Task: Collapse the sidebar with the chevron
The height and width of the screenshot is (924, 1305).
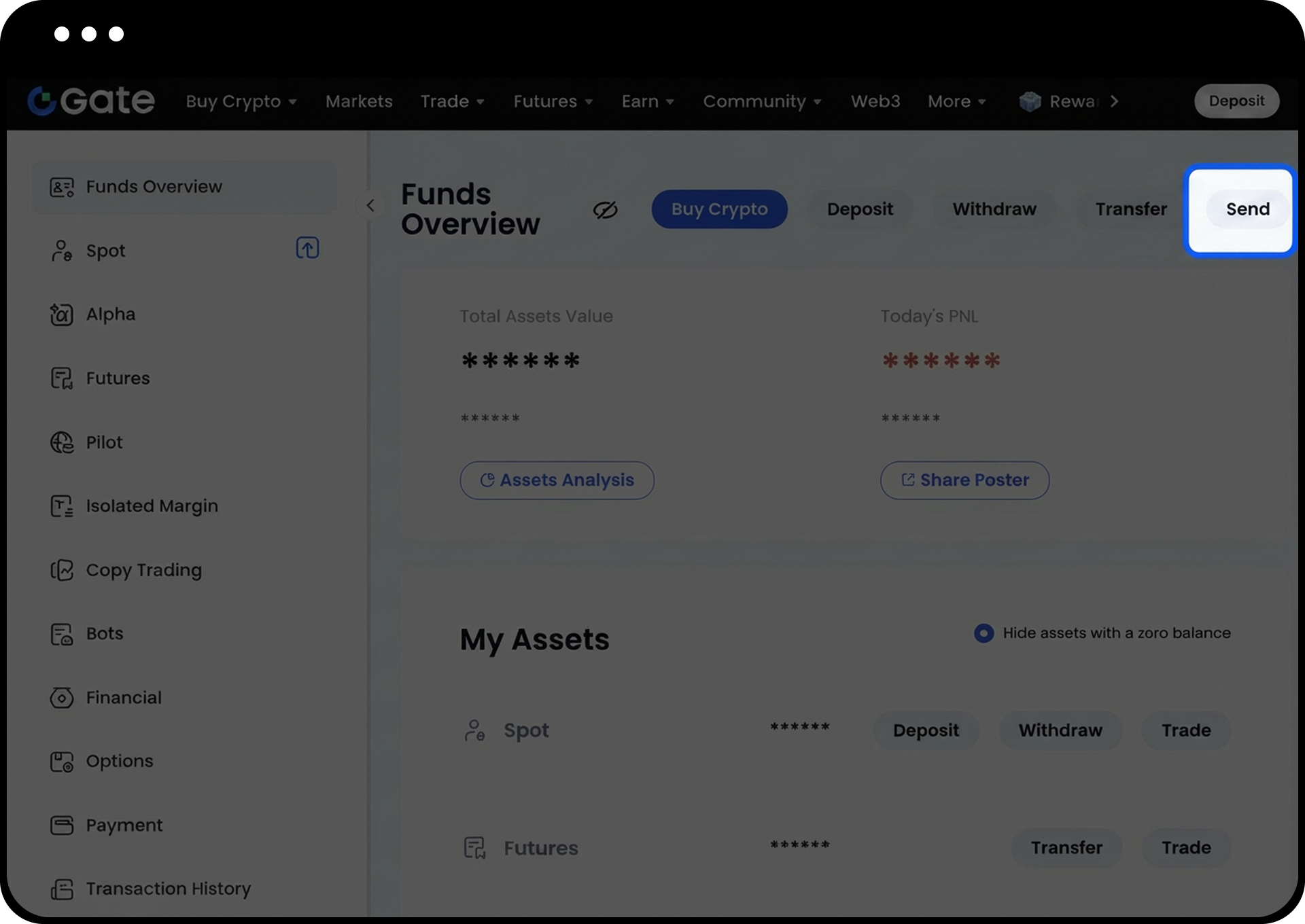Action: (x=370, y=205)
